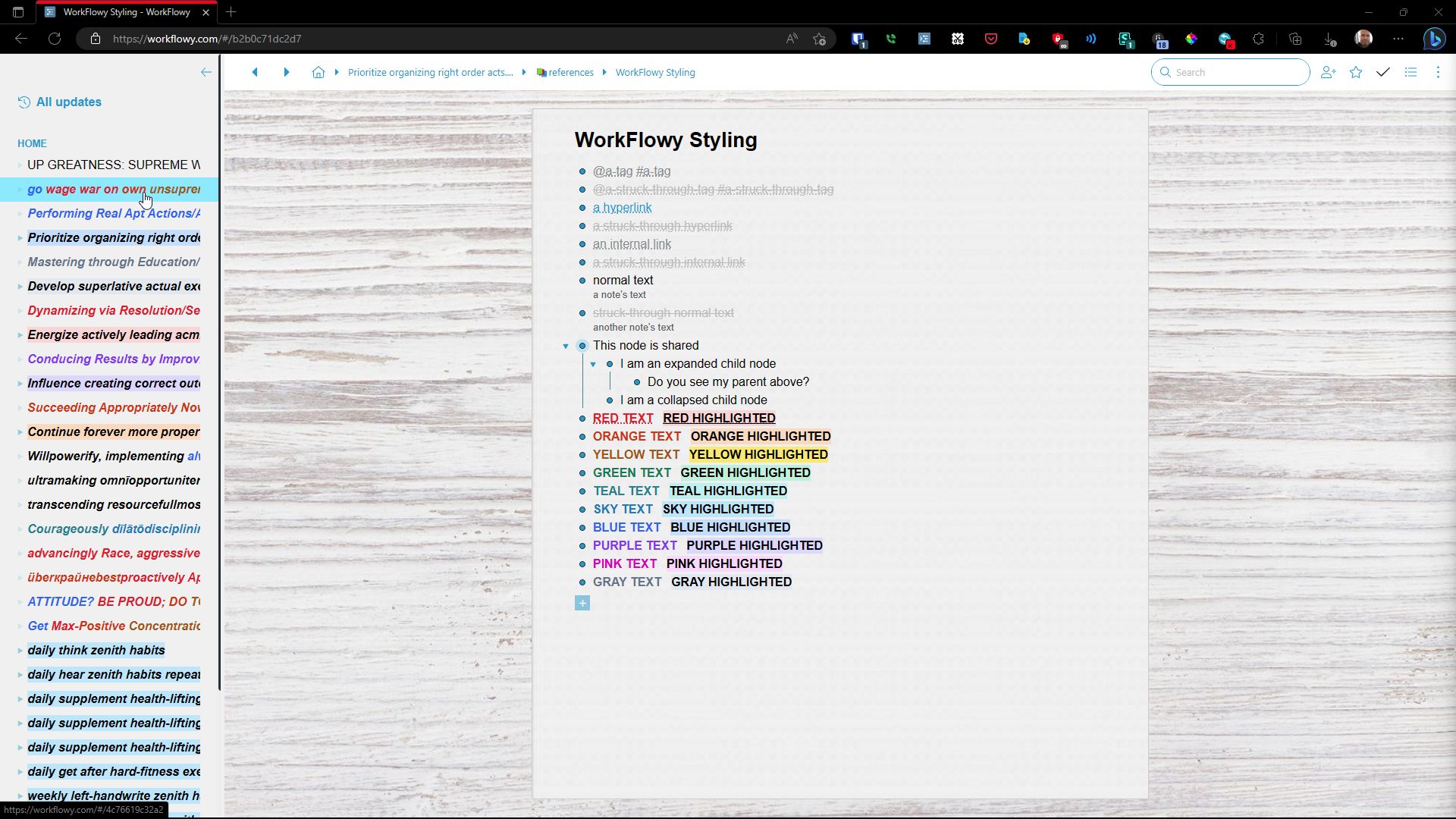
Task: Click bullet of 'TEAL TEXT' row
Action: pos(582,491)
